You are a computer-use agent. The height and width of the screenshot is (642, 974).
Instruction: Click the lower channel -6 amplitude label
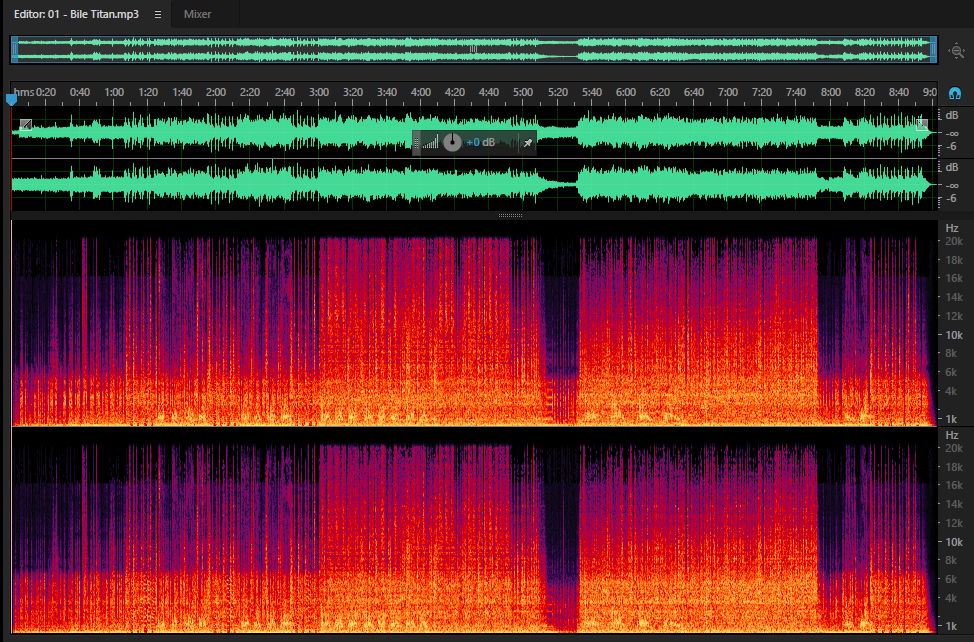(952, 199)
